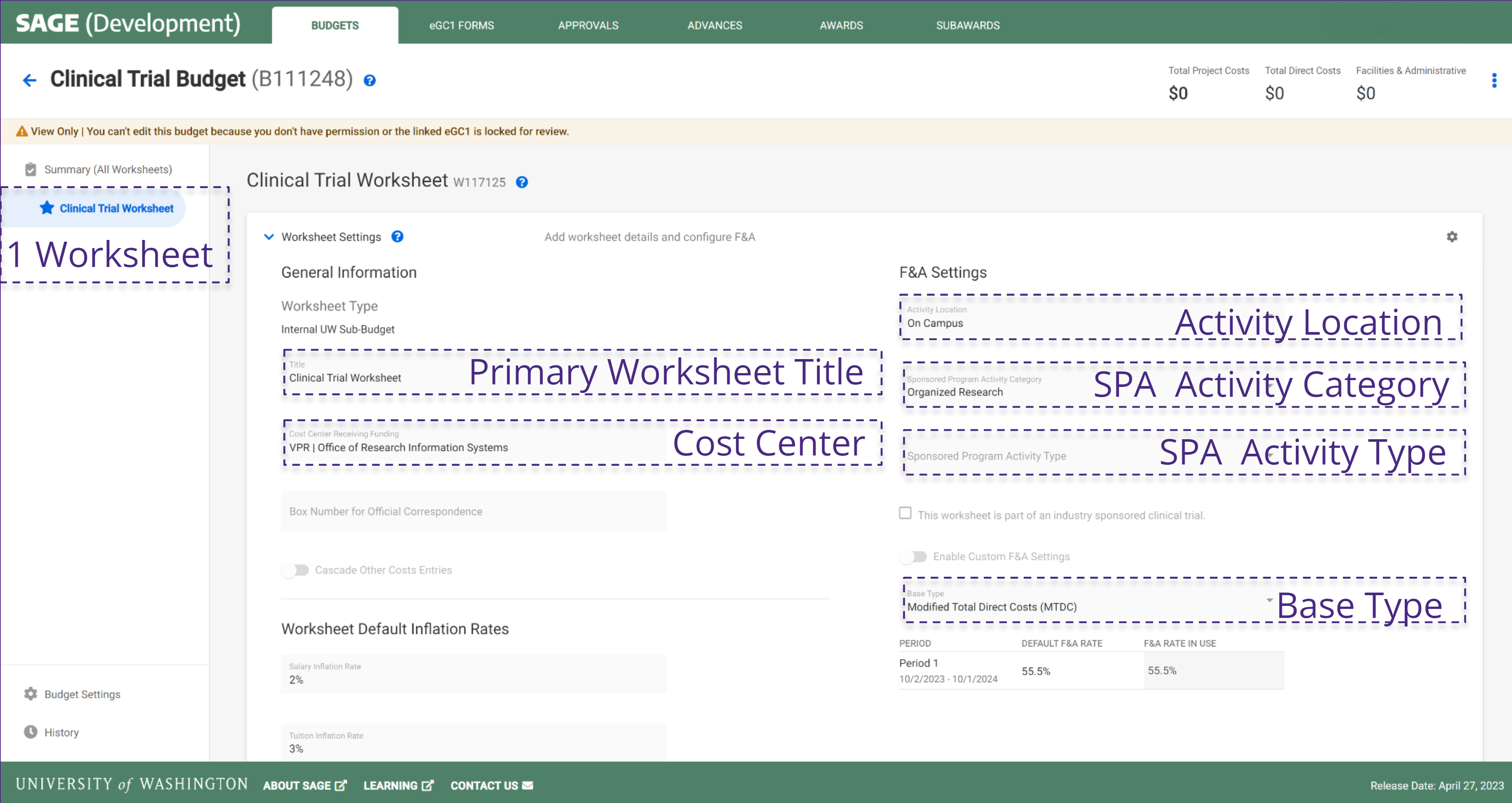Click the back arrow beside Clinical Trial Budget
This screenshot has width=1512, height=803.
29,80
